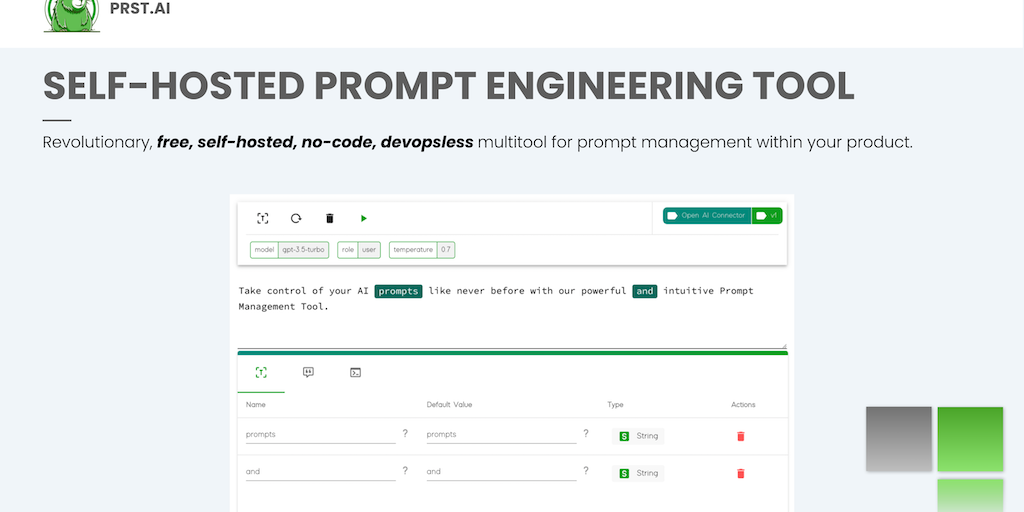Click the highlighted "and" variable in text
The width and height of the screenshot is (1024, 512).
pyautogui.click(x=645, y=291)
